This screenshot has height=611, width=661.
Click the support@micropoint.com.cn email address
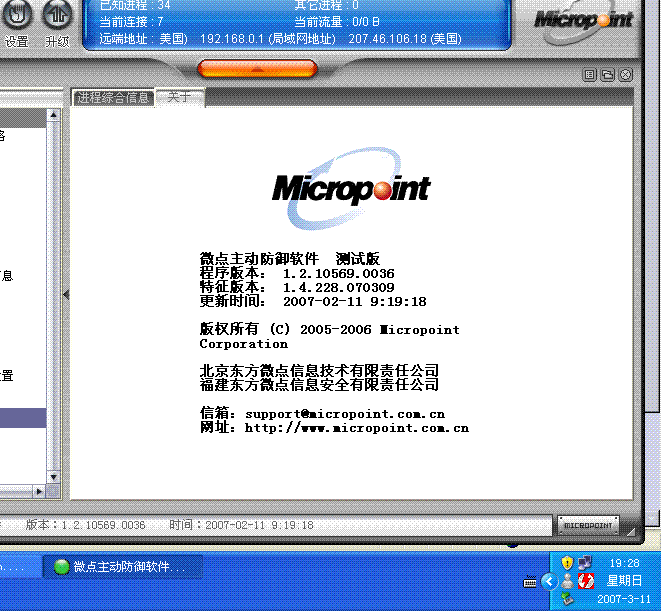(x=345, y=414)
